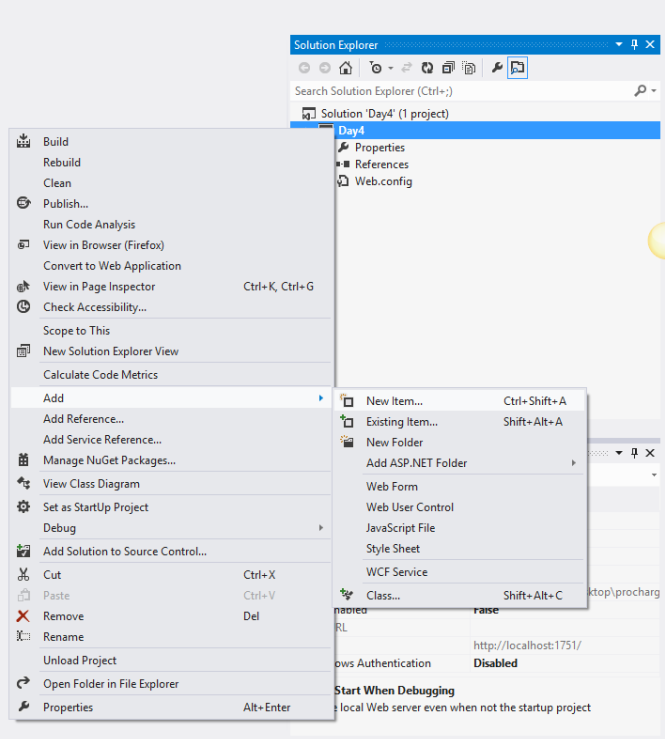Toggle the Preview Selected Items icon
This screenshot has height=739, width=665.
[x=517, y=68]
